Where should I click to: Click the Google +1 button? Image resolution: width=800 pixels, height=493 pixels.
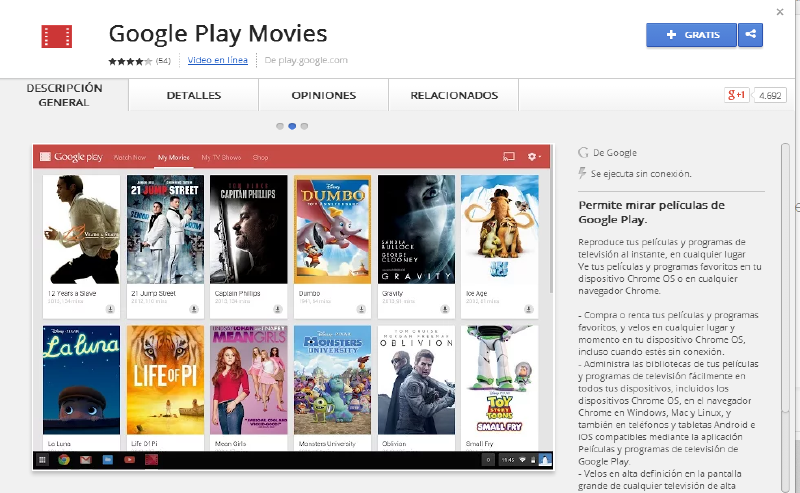(736, 95)
